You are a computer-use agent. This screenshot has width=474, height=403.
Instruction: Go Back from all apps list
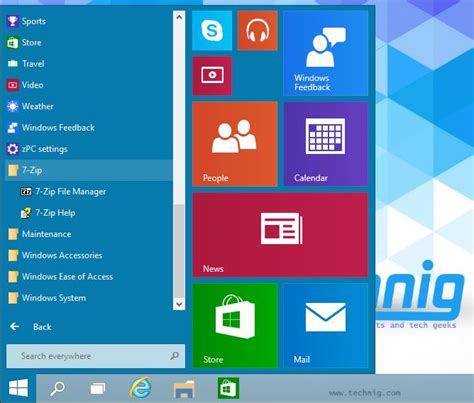tap(30, 327)
